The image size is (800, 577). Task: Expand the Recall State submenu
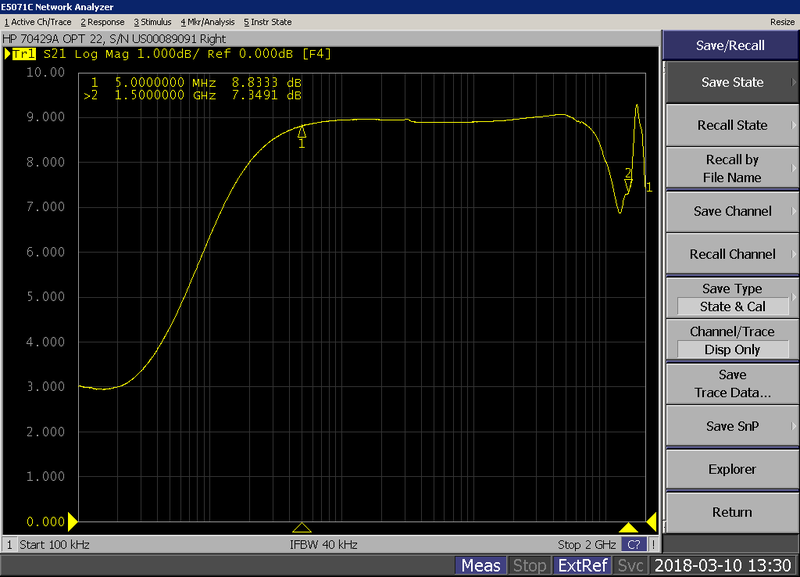click(732, 125)
